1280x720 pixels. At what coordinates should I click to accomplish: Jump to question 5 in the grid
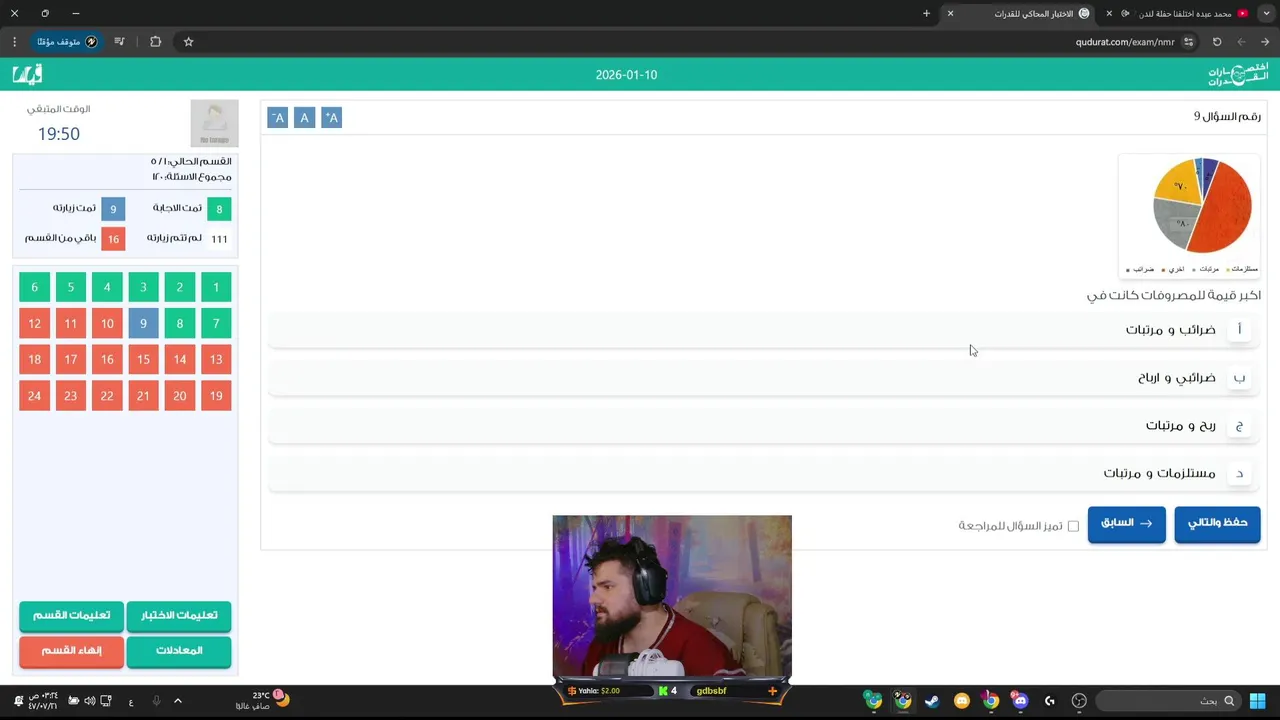(x=71, y=287)
